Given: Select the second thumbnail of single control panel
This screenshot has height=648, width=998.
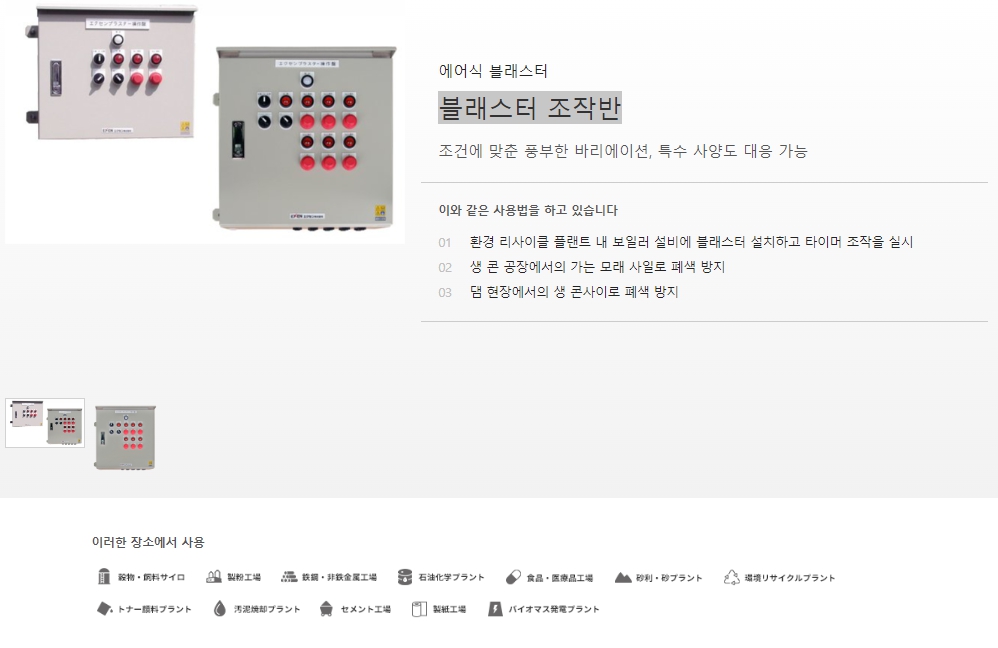Looking at the screenshot, I should pos(125,437).
